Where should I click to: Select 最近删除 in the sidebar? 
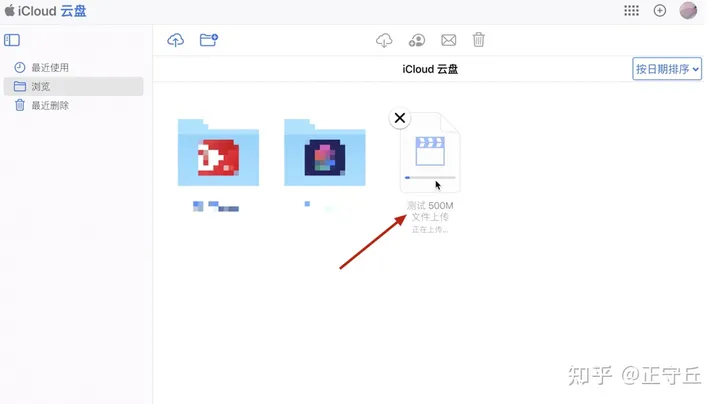73,105
